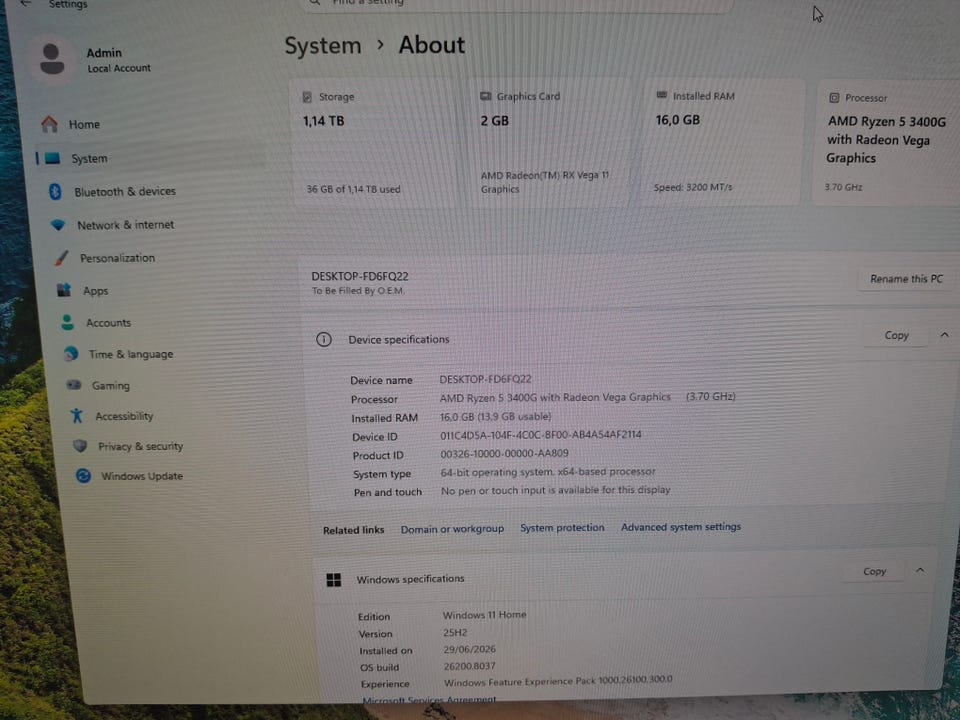Click the 1,14 TB storage value

(x=323, y=121)
